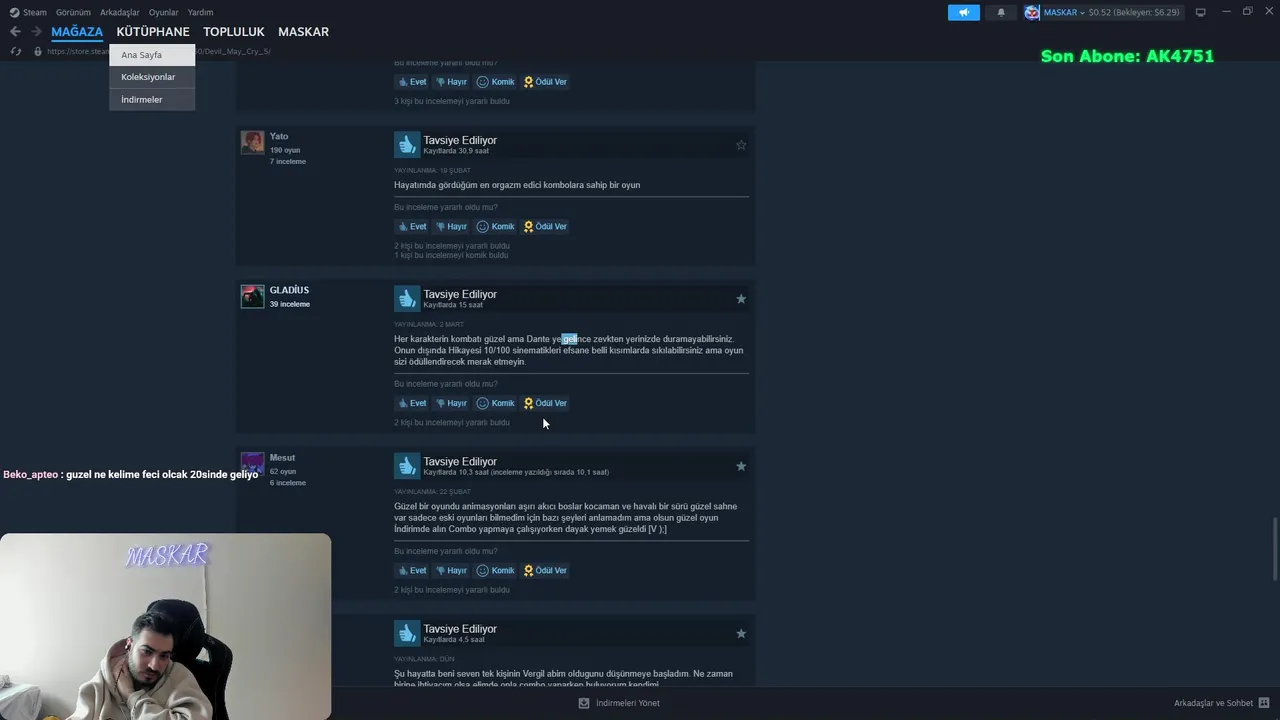Open the Arkadaşlar menu
This screenshot has height=720, width=1280.
point(120,12)
